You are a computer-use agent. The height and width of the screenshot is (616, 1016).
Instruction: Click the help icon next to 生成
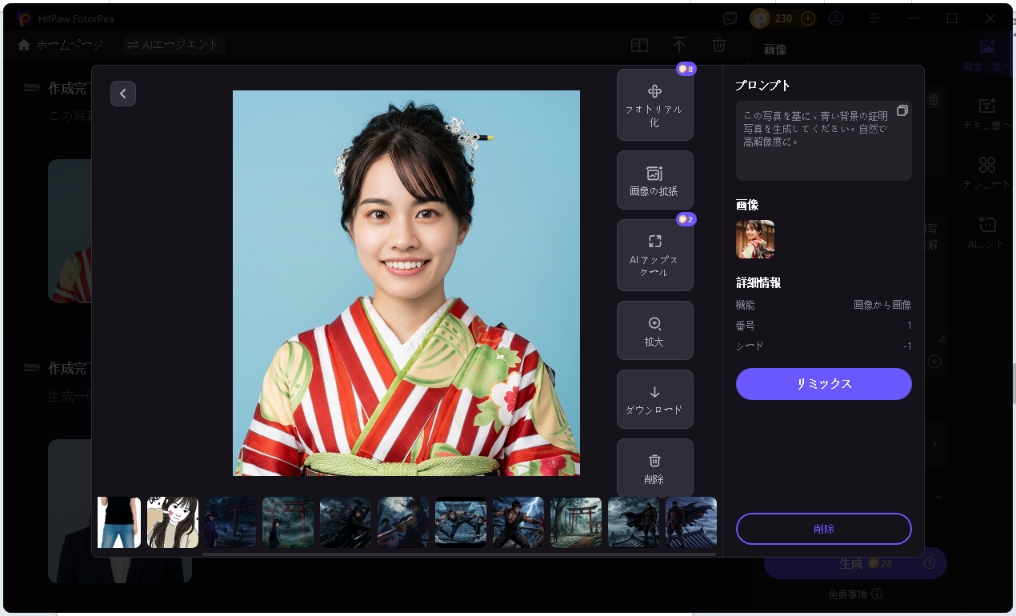pyautogui.click(x=929, y=564)
